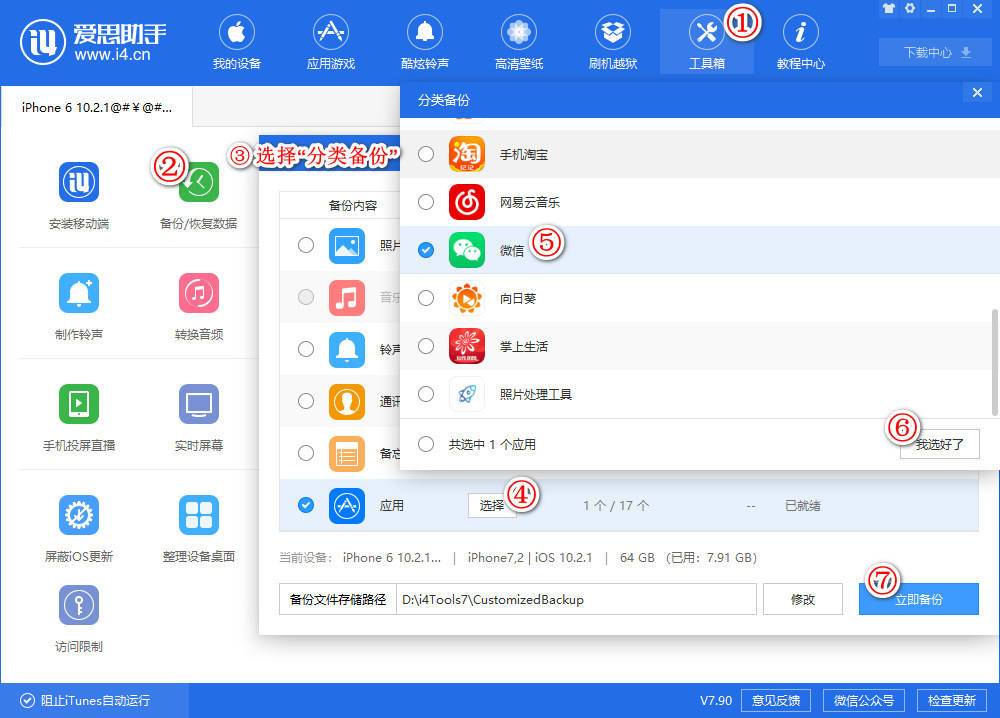
Task: Select 手机淘宝 in the app list
Action: click(425, 154)
